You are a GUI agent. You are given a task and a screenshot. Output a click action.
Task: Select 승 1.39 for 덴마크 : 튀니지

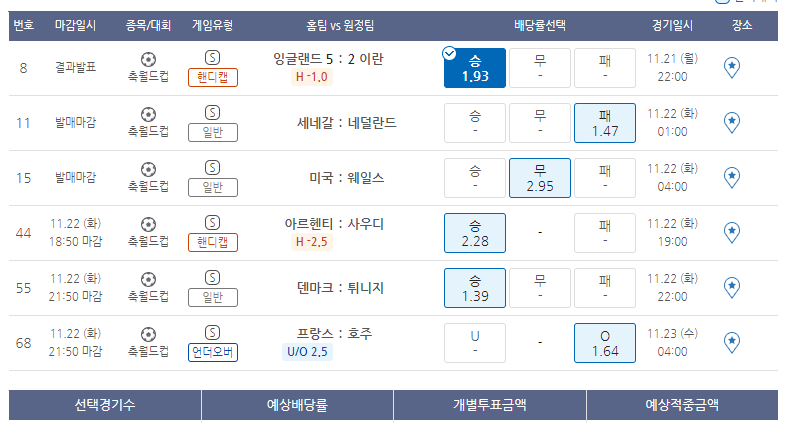pos(475,288)
